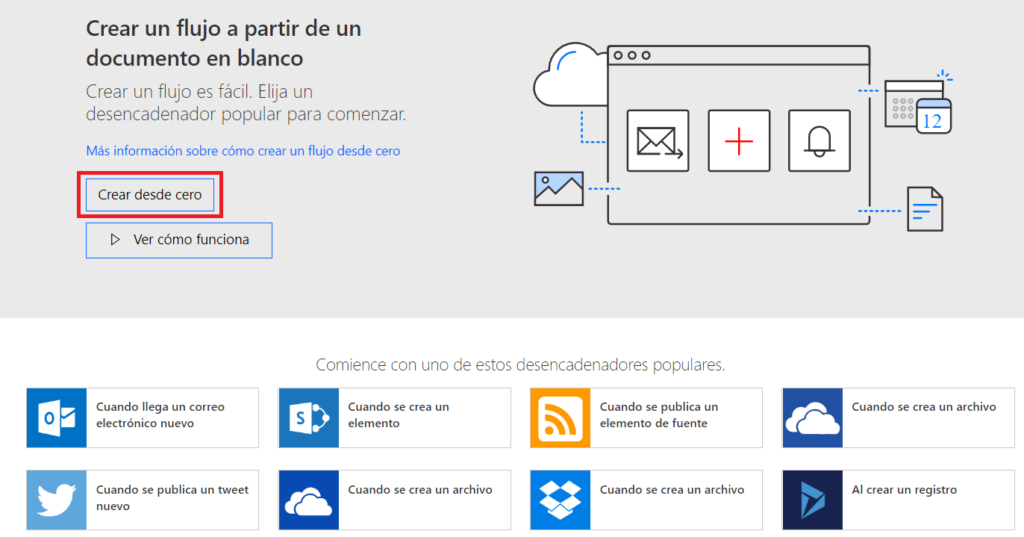Choose the SharePoint item created trigger icon
The image size is (1024, 537).
(x=309, y=418)
